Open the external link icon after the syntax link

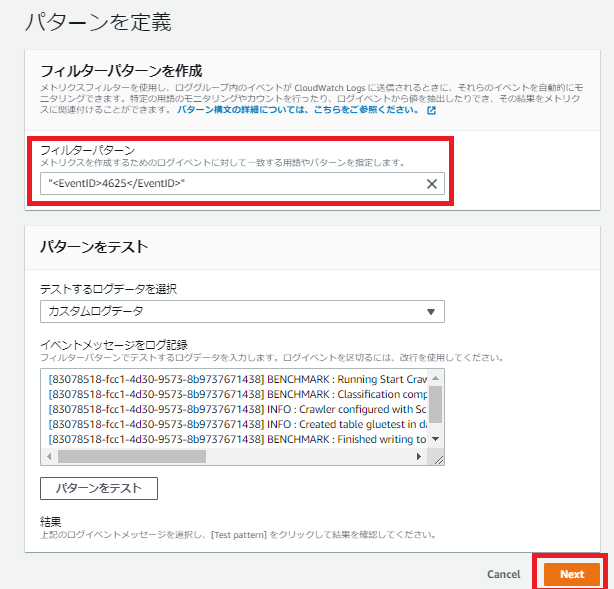[x=431, y=110]
